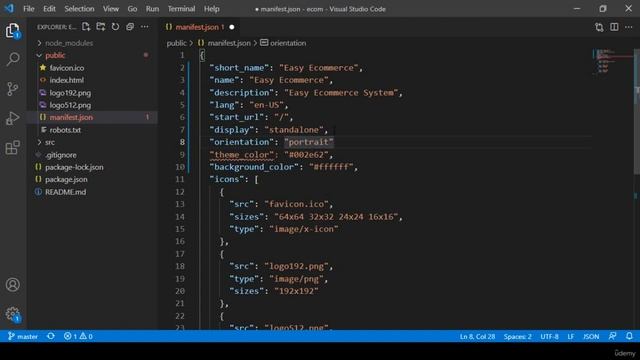Open the Edit menu
The image size is (640, 360).
point(49,9)
